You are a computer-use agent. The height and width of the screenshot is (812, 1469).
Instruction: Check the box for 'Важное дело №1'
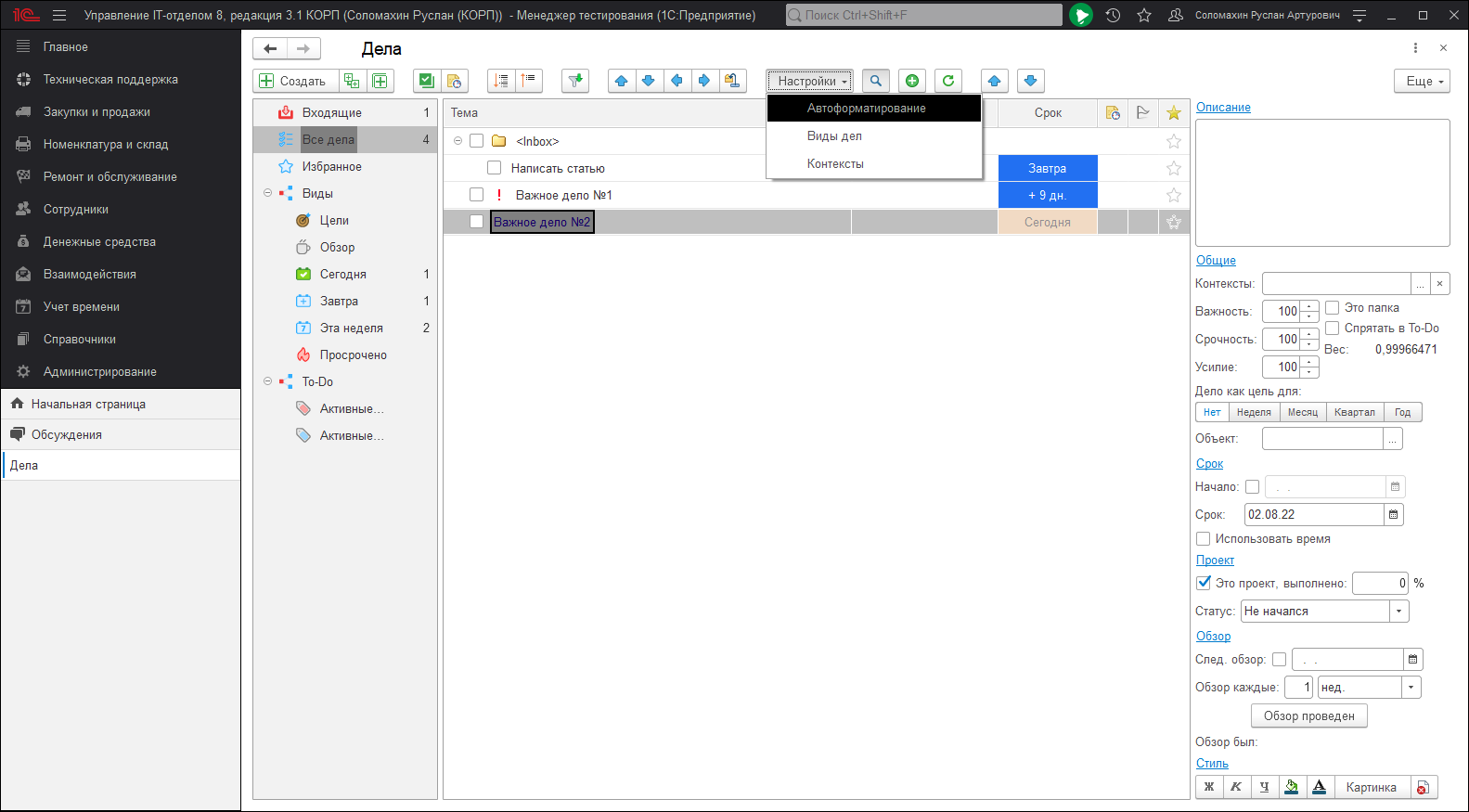click(476, 195)
